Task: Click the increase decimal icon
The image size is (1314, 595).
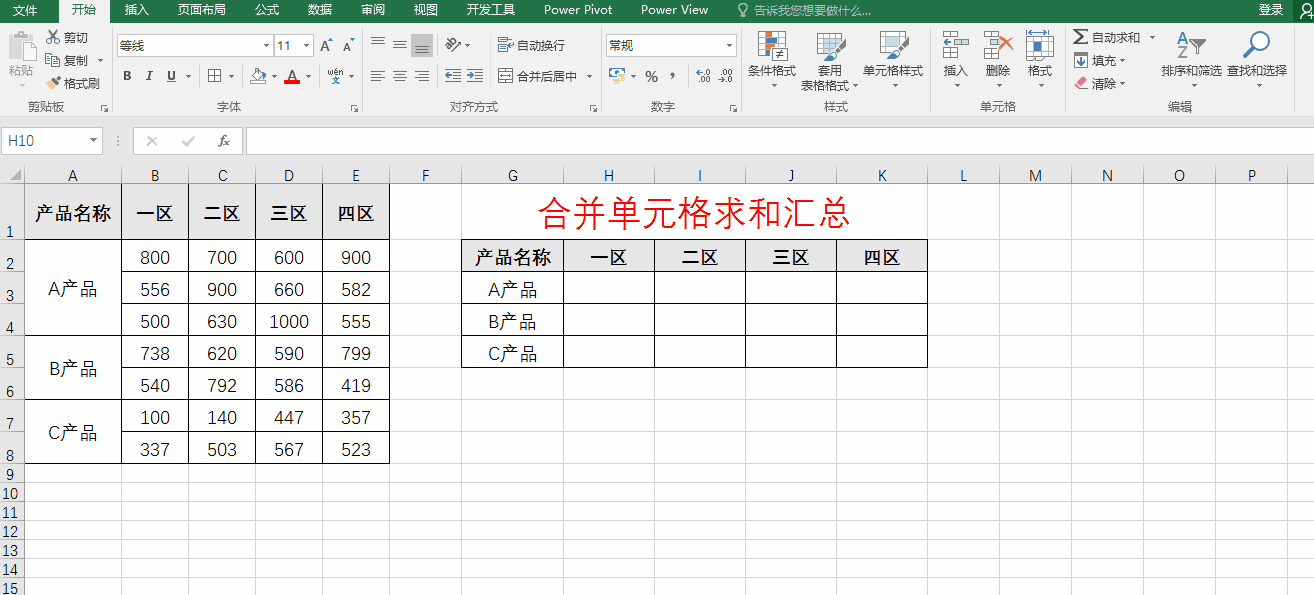Action: pos(703,76)
